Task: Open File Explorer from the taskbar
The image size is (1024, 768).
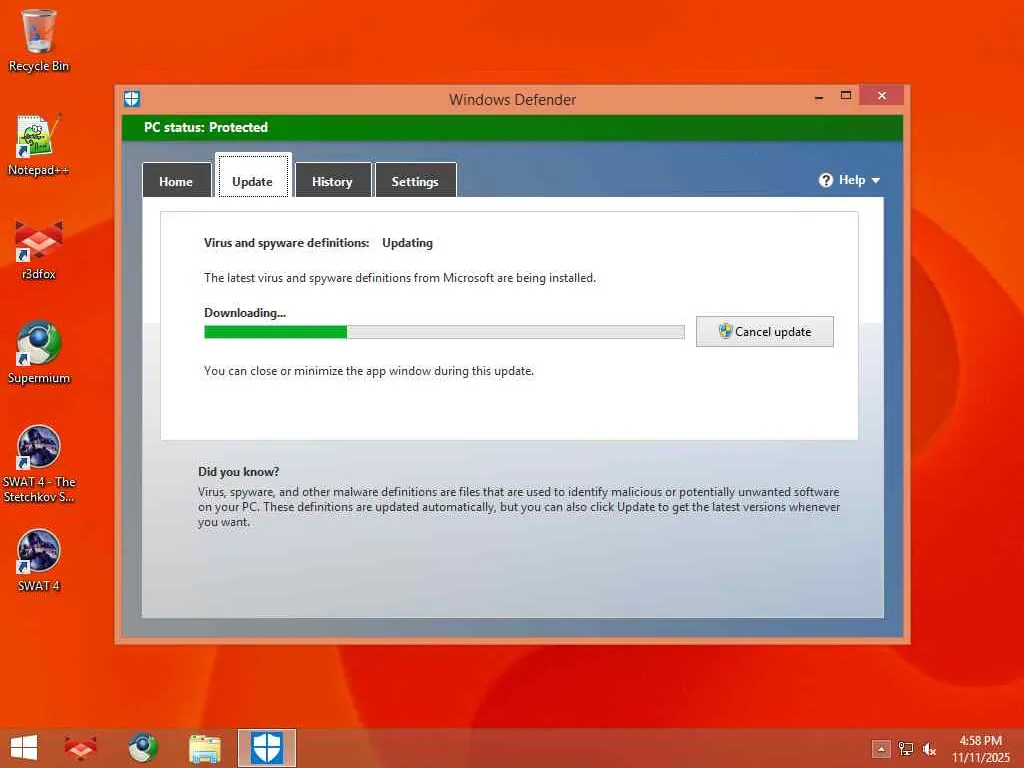Action: (x=204, y=748)
